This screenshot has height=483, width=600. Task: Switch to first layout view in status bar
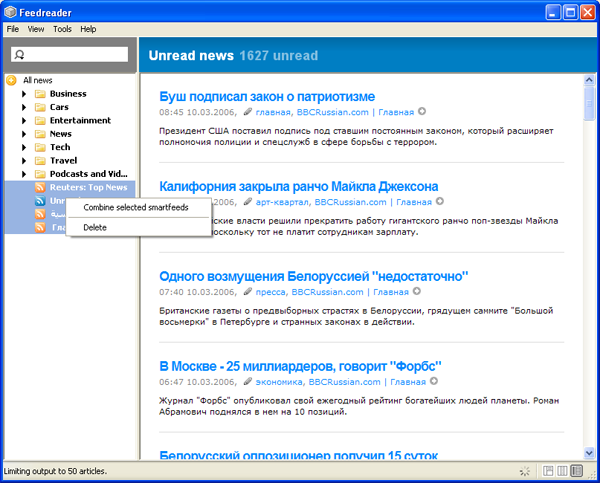(x=548, y=471)
